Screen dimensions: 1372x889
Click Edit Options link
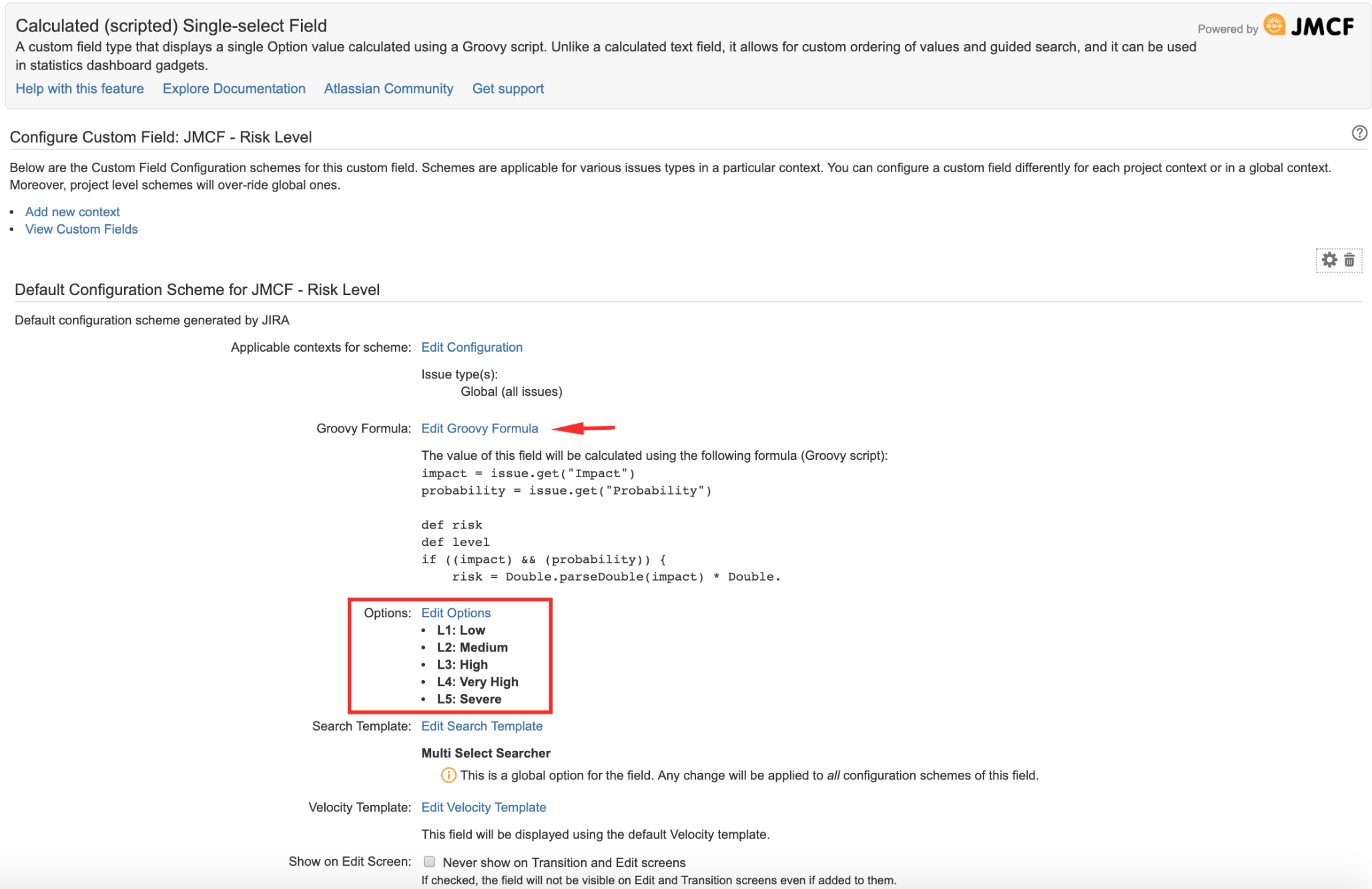tap(456, 613)
